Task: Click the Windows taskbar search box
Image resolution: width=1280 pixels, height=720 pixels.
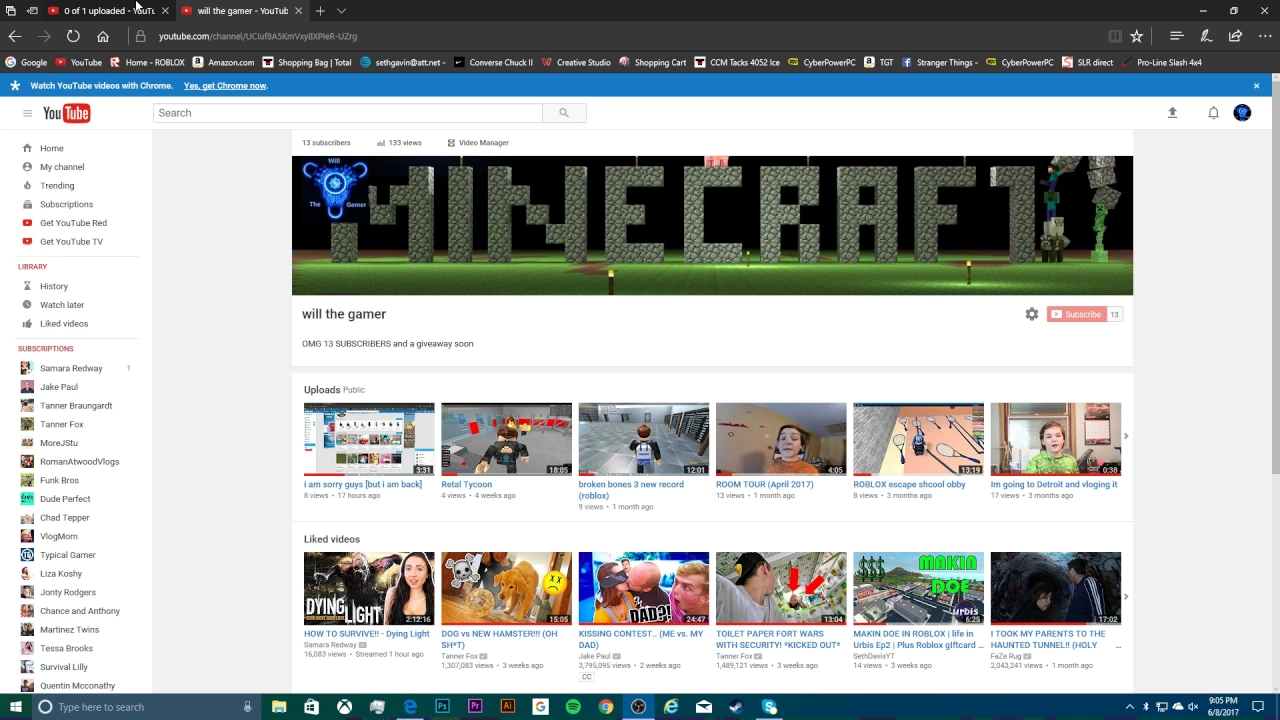Action: (146, 707)
